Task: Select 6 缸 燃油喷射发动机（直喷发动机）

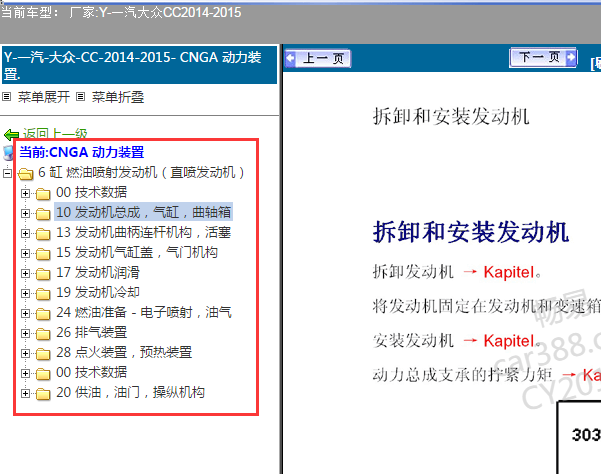Action: tap(141, 173)
